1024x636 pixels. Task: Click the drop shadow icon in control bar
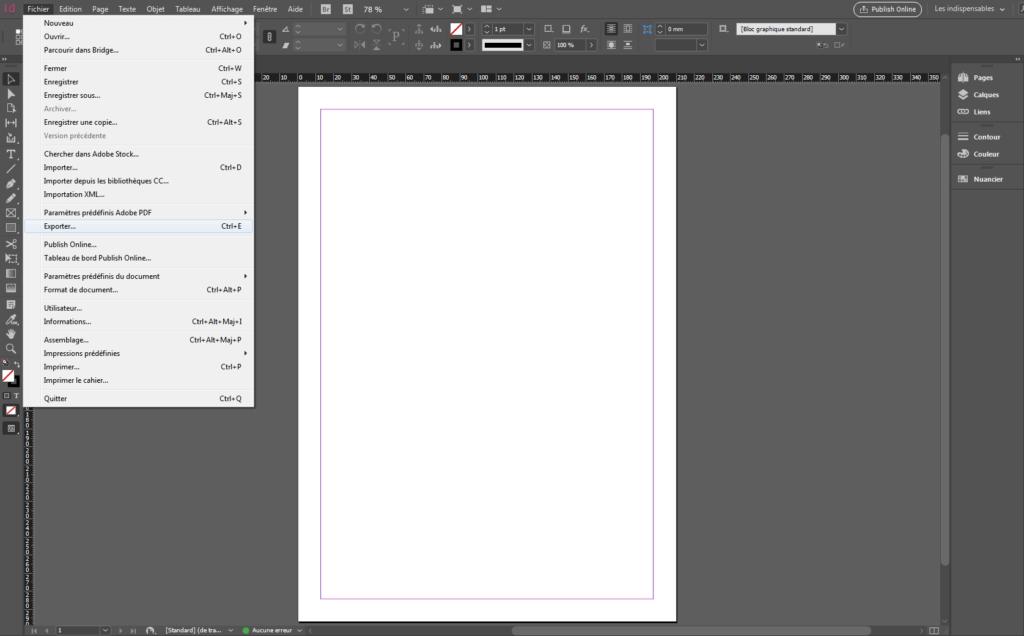[x=566, y=29]
